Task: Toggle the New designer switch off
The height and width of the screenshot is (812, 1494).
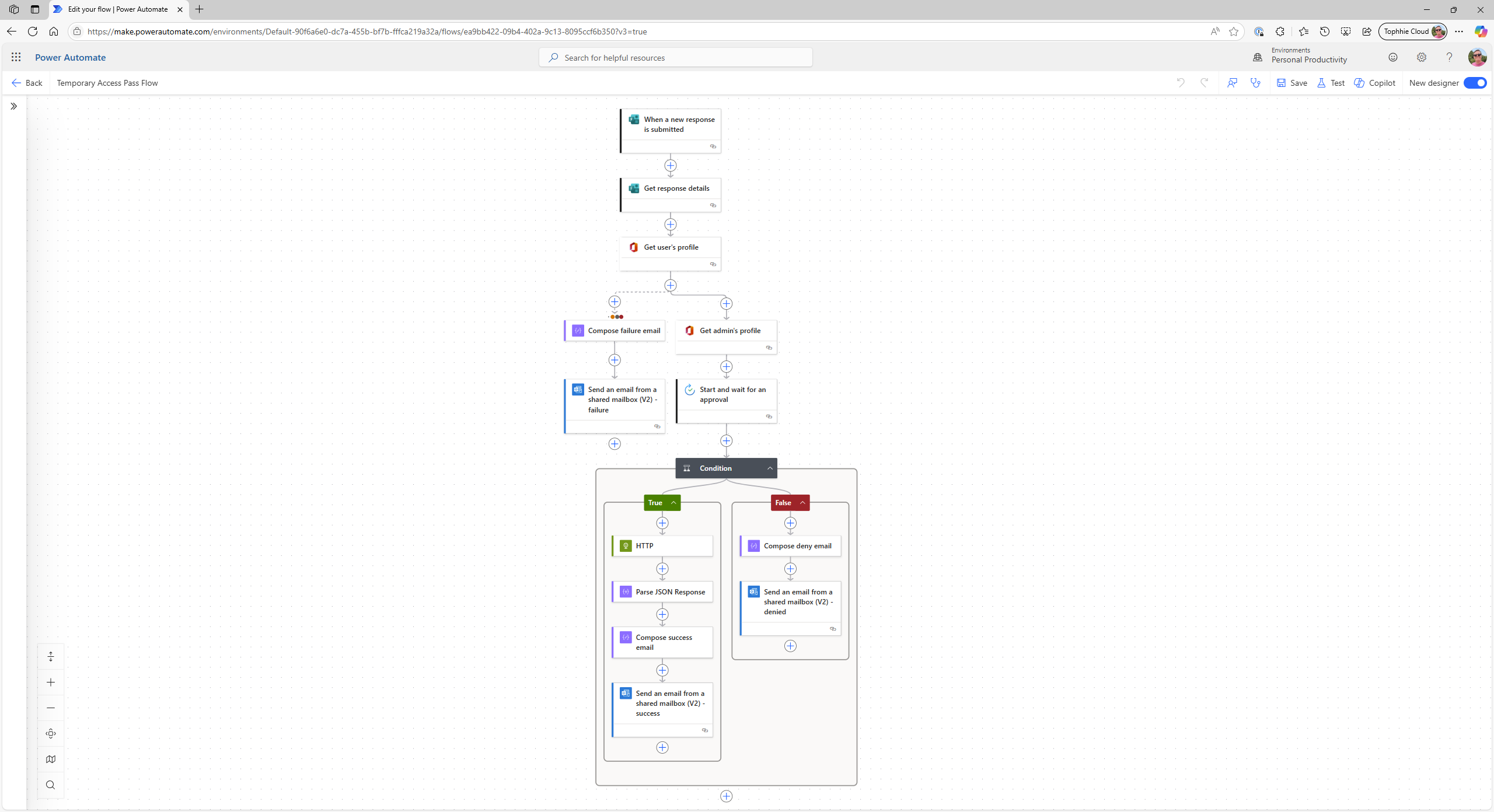Action: (x=1475, y=83)
